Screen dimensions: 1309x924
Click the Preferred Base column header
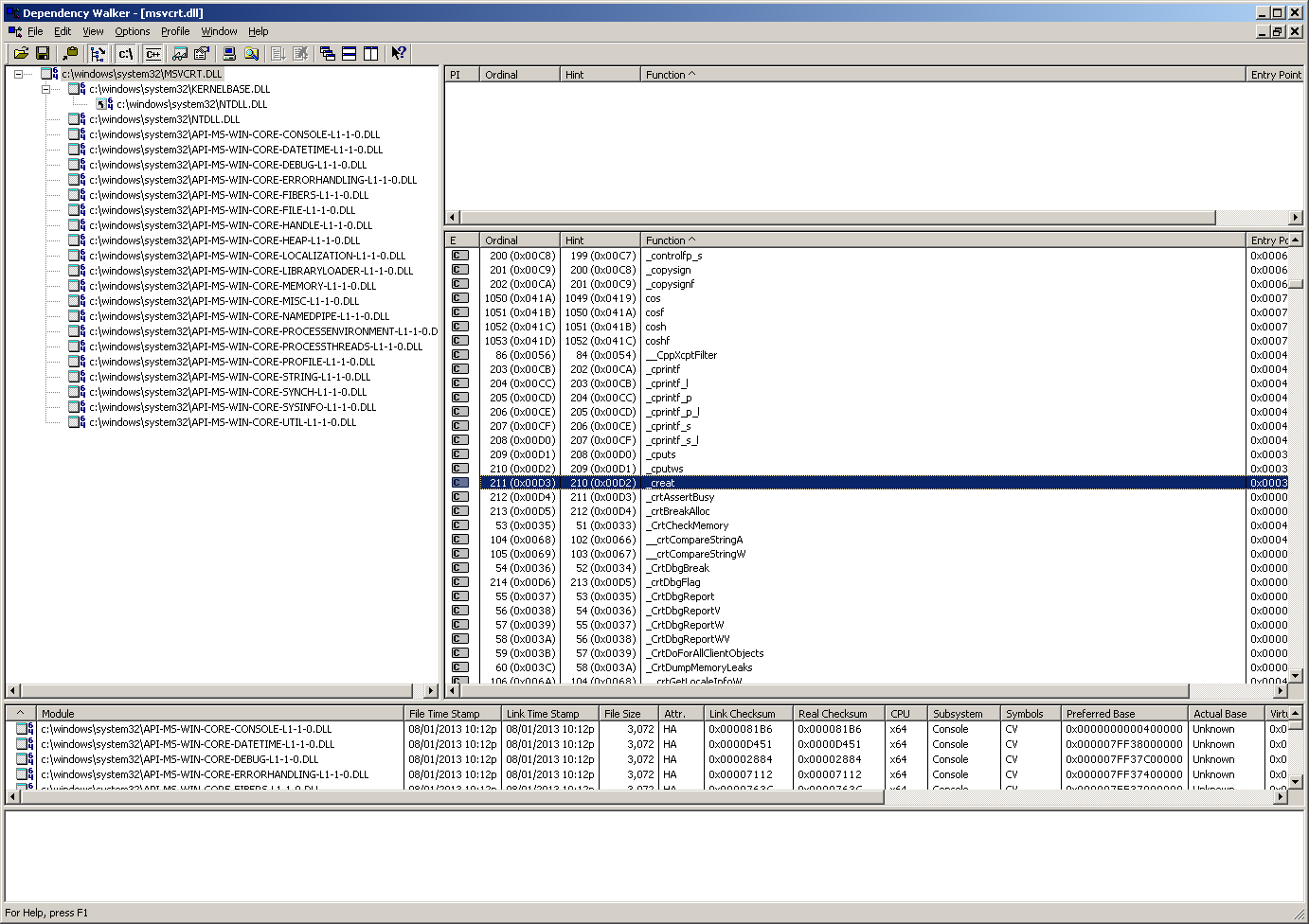1124,714
